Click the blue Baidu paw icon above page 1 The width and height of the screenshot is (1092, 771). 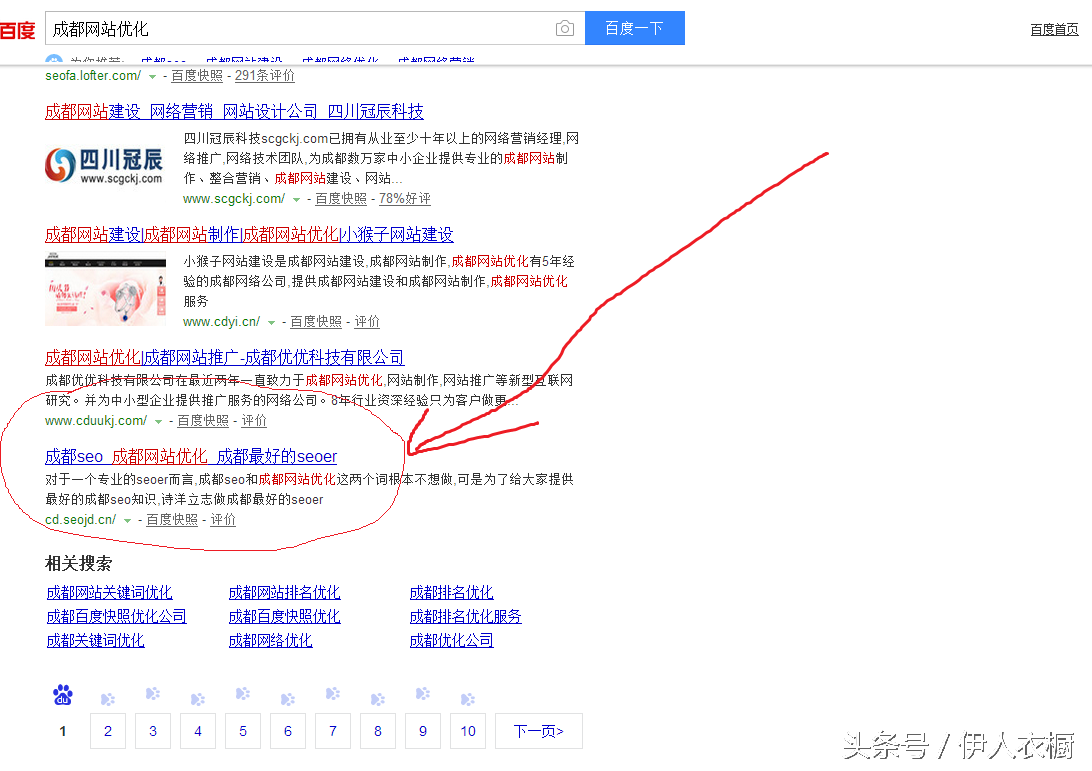tap(62, 694)
